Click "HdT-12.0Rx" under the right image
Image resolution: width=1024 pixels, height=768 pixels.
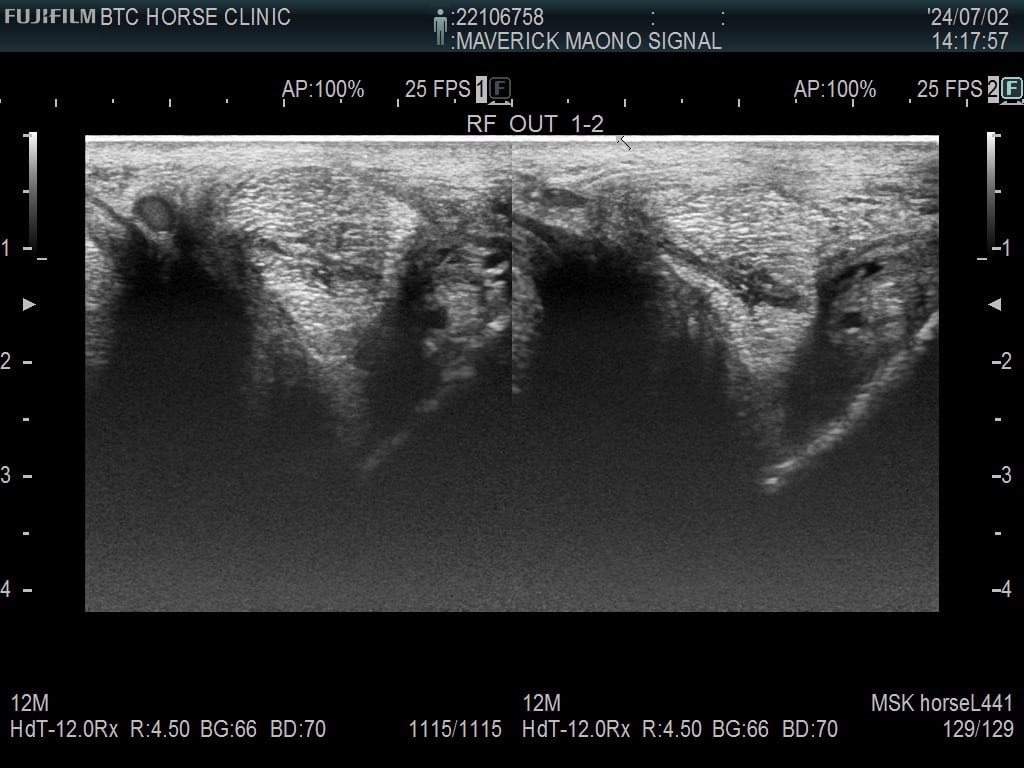pyautogui.click(x=576, y=729)
